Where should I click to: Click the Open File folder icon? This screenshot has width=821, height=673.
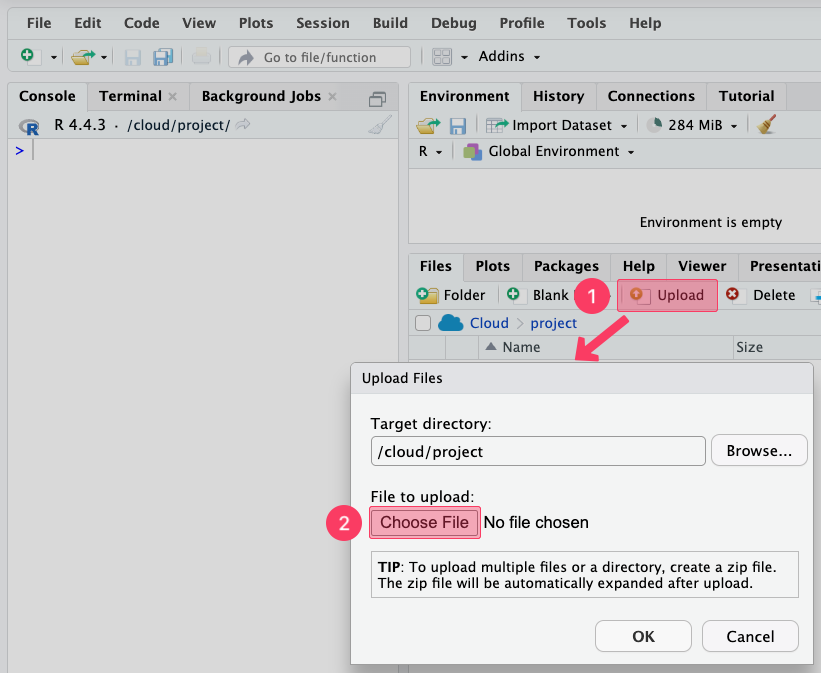tap(82, 57)
